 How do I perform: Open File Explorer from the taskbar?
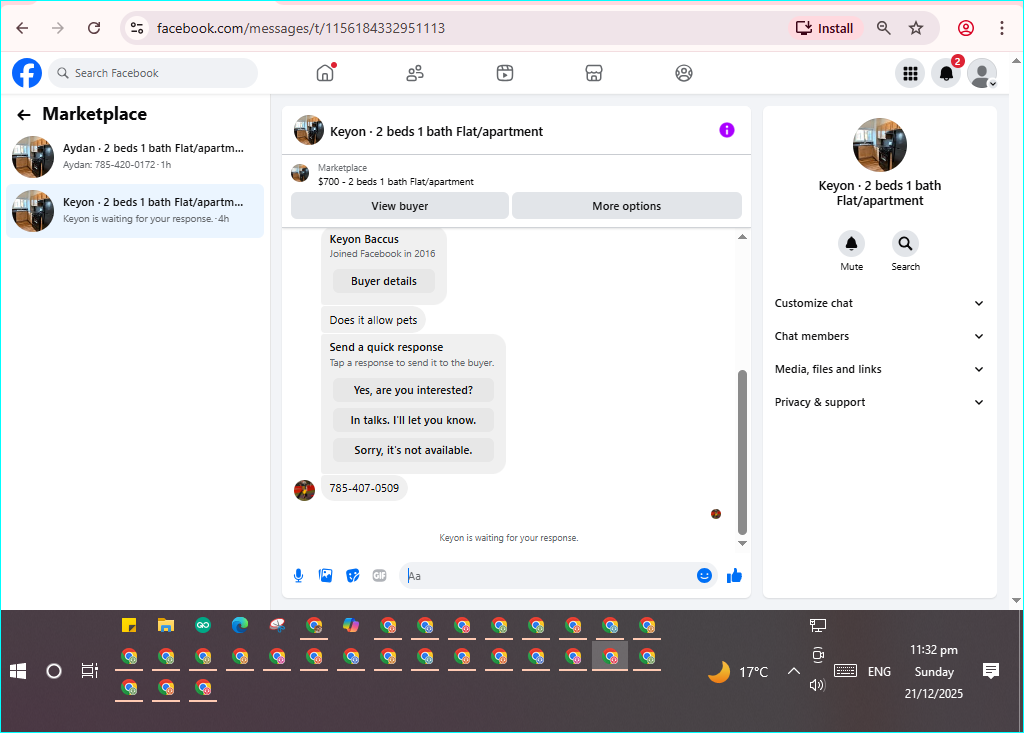(x=166, y=626)
